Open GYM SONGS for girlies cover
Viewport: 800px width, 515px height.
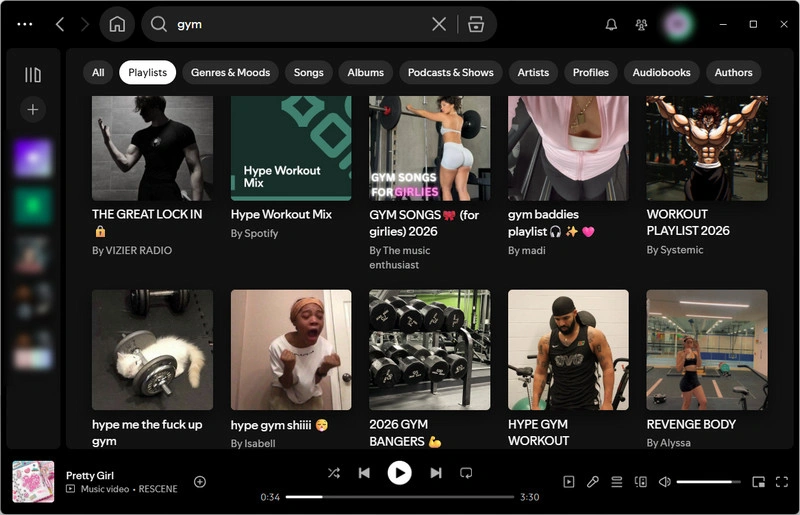(x=430, y=148)
